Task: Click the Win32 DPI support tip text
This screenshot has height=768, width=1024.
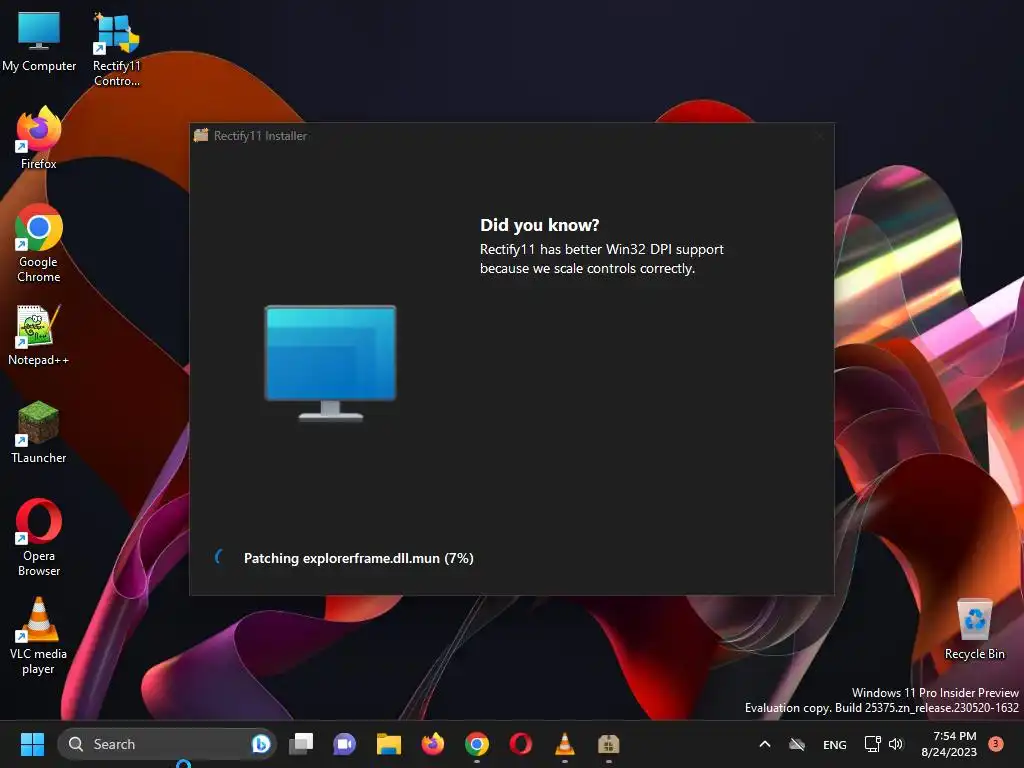Action: pos(601,259)
